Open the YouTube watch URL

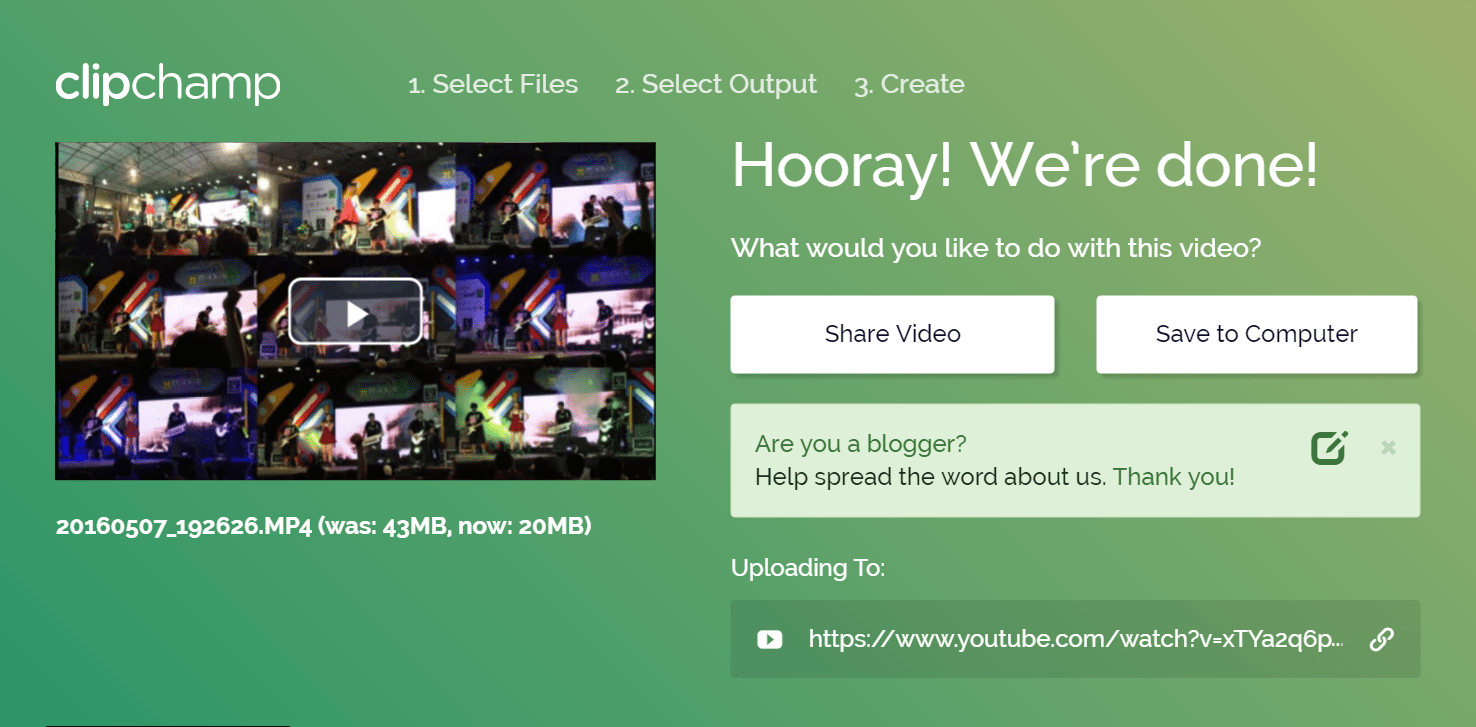(1075, 639)
